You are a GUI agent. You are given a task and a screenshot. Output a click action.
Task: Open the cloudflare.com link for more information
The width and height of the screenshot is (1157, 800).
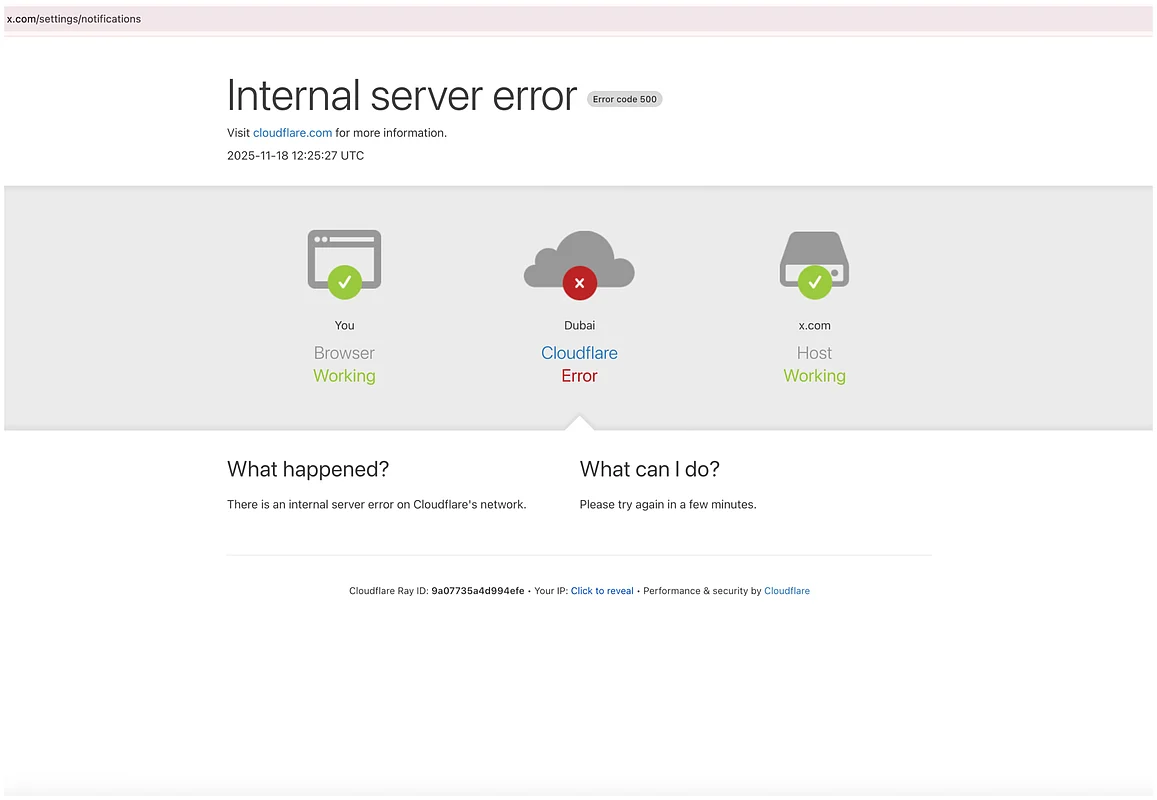[x=292, y=133]
